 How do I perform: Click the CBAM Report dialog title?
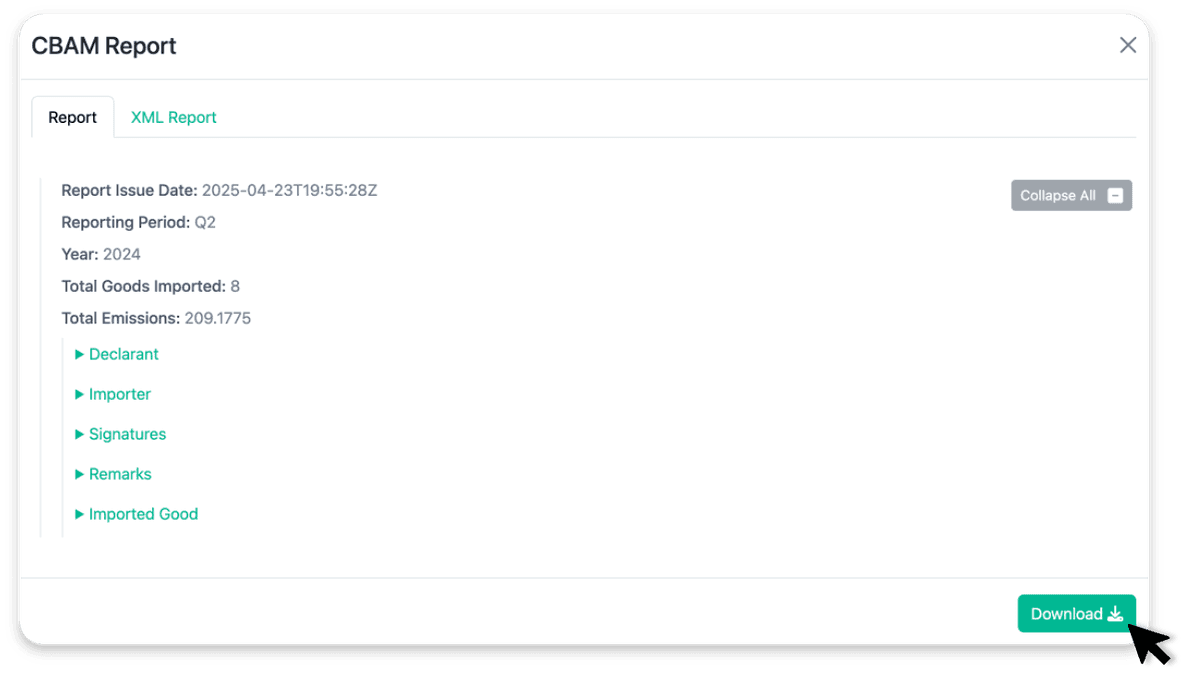tap(104, 46)
